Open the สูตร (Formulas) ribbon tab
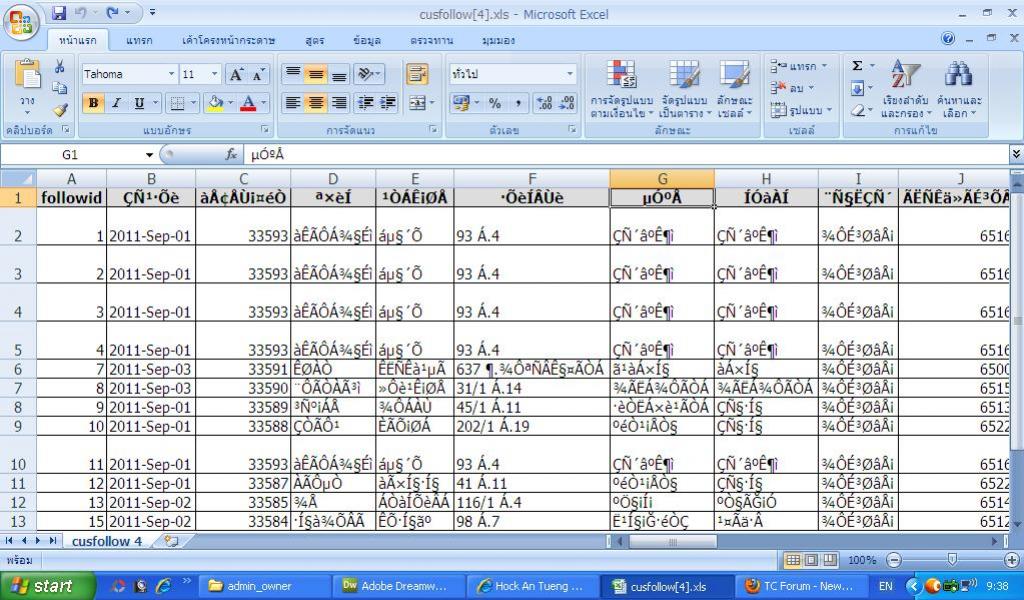Screen dimensions: 1024x600 314,40
